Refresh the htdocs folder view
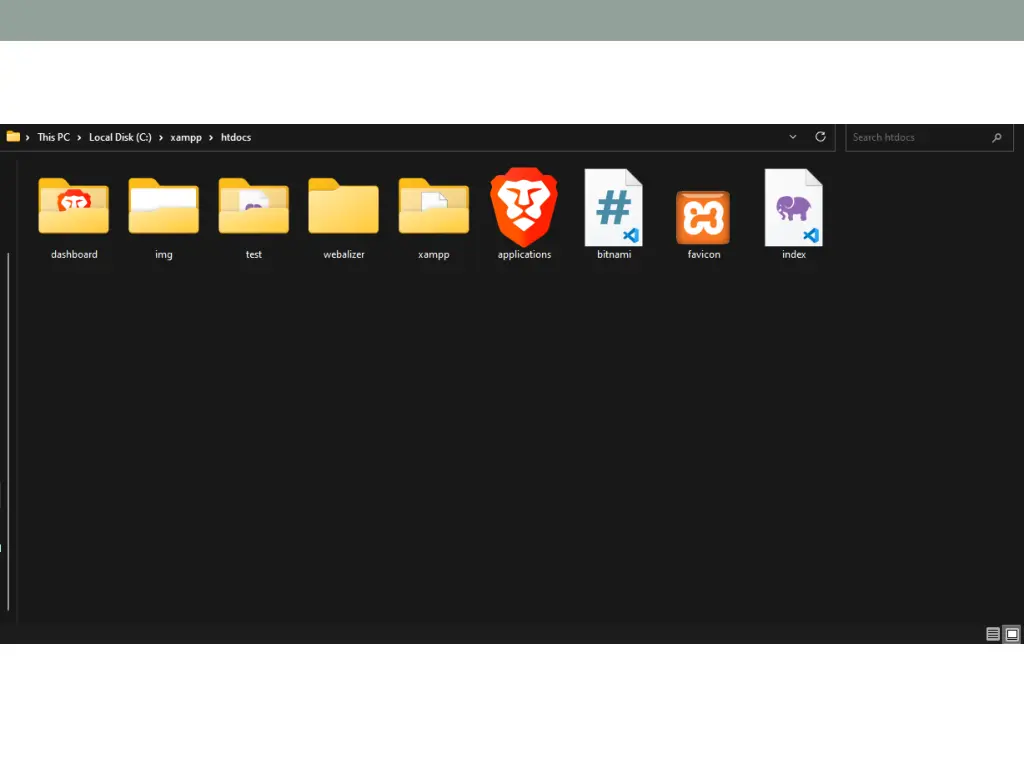Viewport: 1024px width, 768px height. [820, 137]
